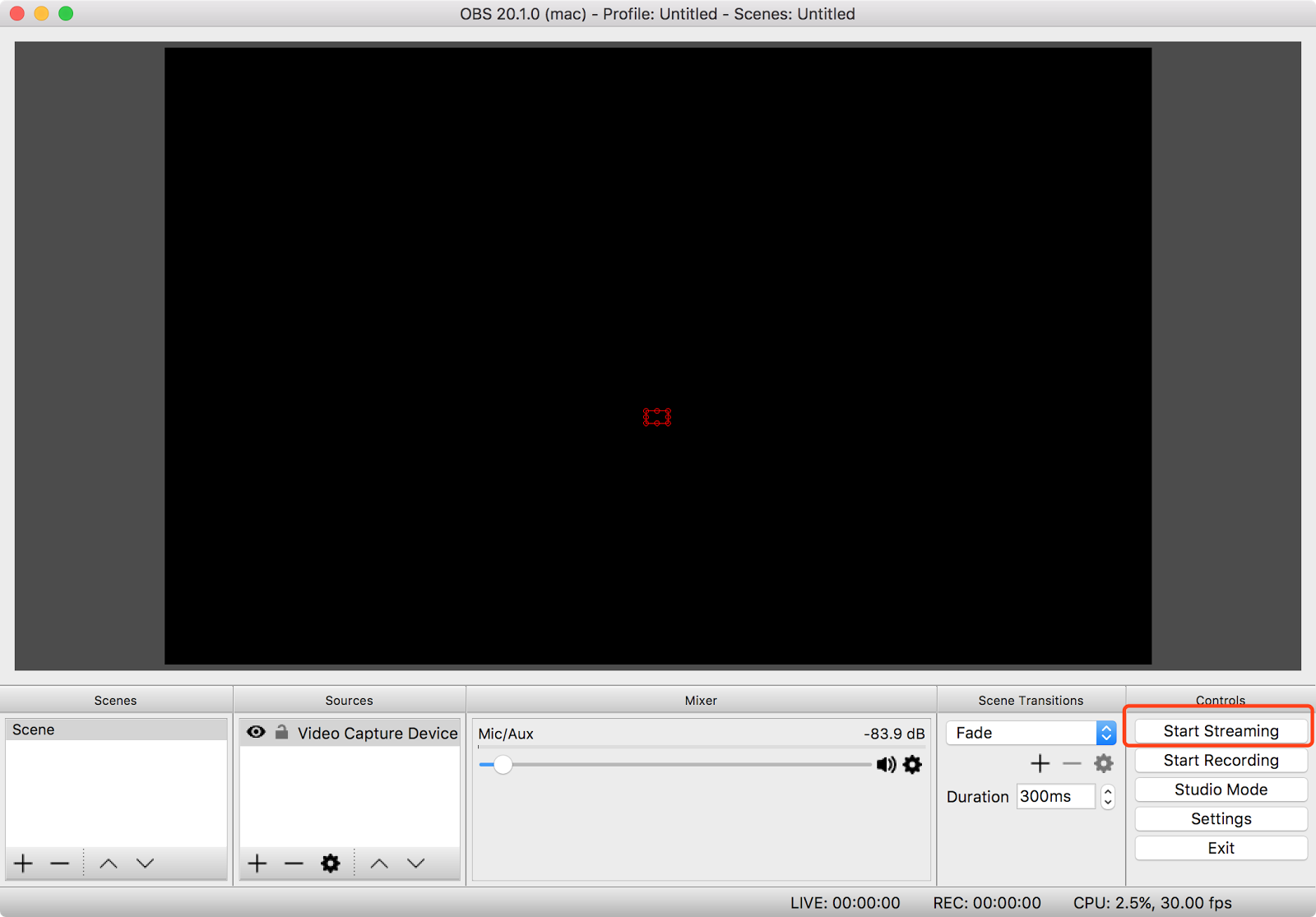This screenshot has height=917, width=1316.
Task: Click the Exit button
Action: (1221, 848)
